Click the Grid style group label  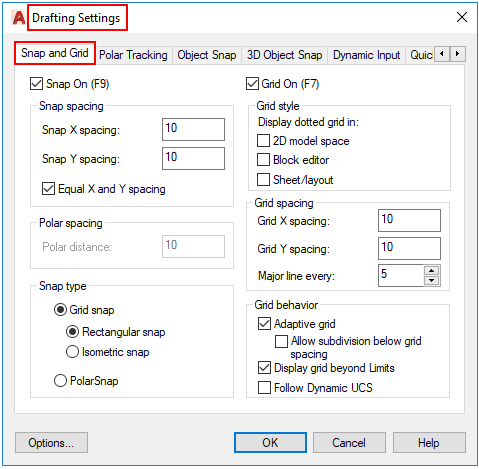click(x=278, y=106)
